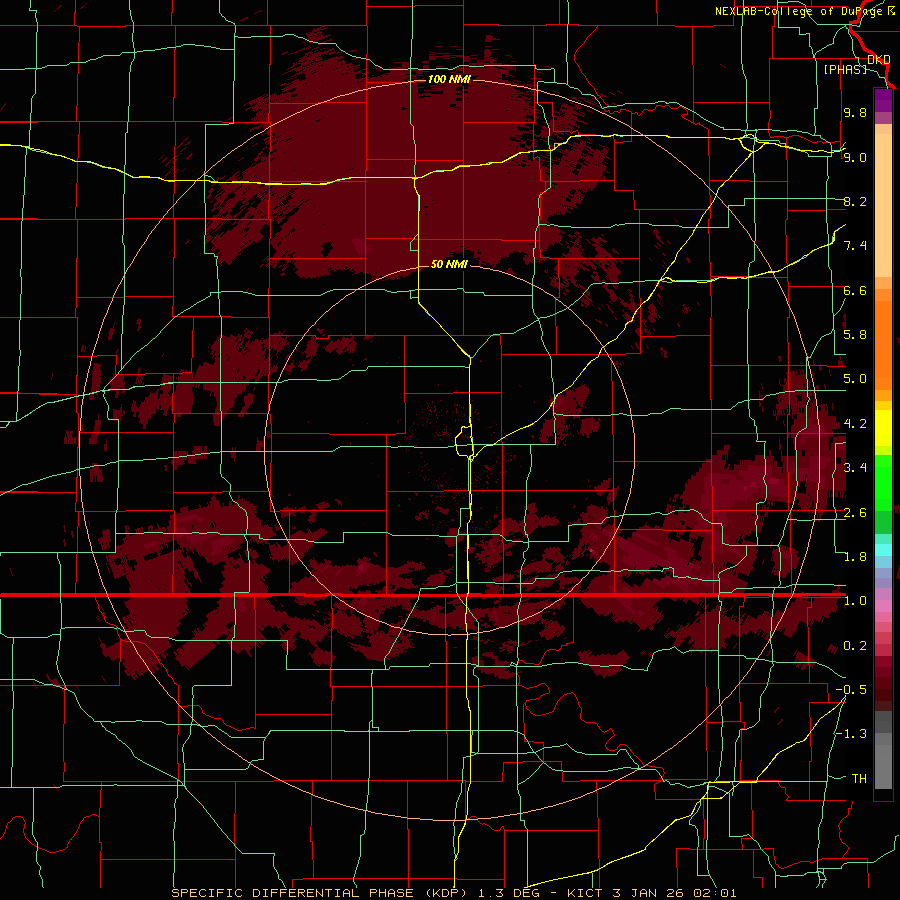Click the 9.8 scale value

(x=855, y=112)
